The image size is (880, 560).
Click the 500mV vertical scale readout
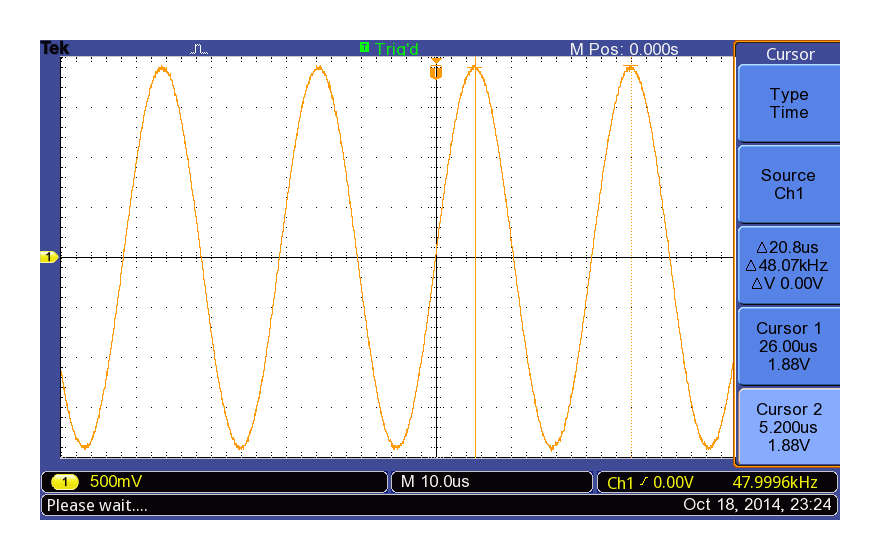click(x=116, y=481)
